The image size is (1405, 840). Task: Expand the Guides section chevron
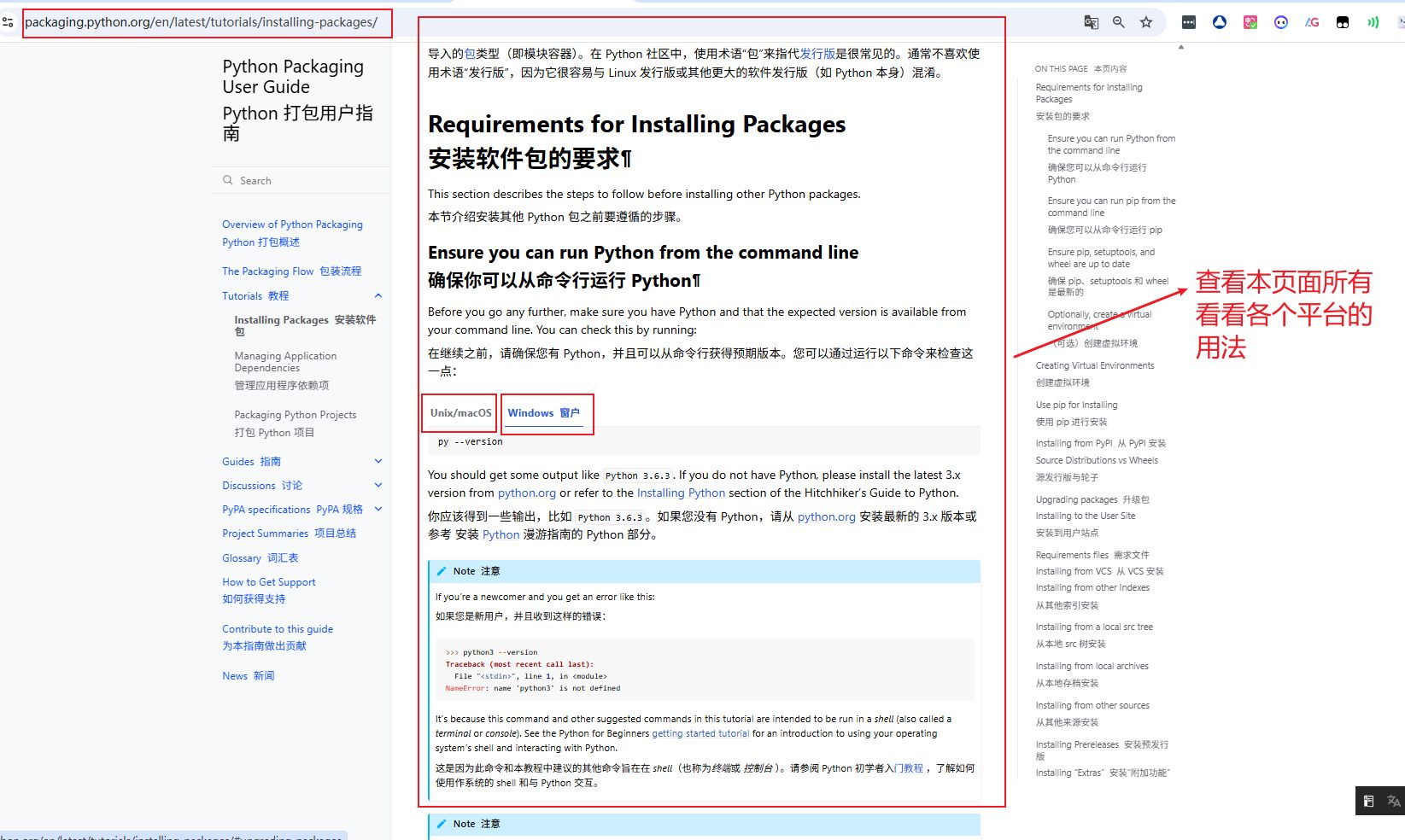pos(378,462)
